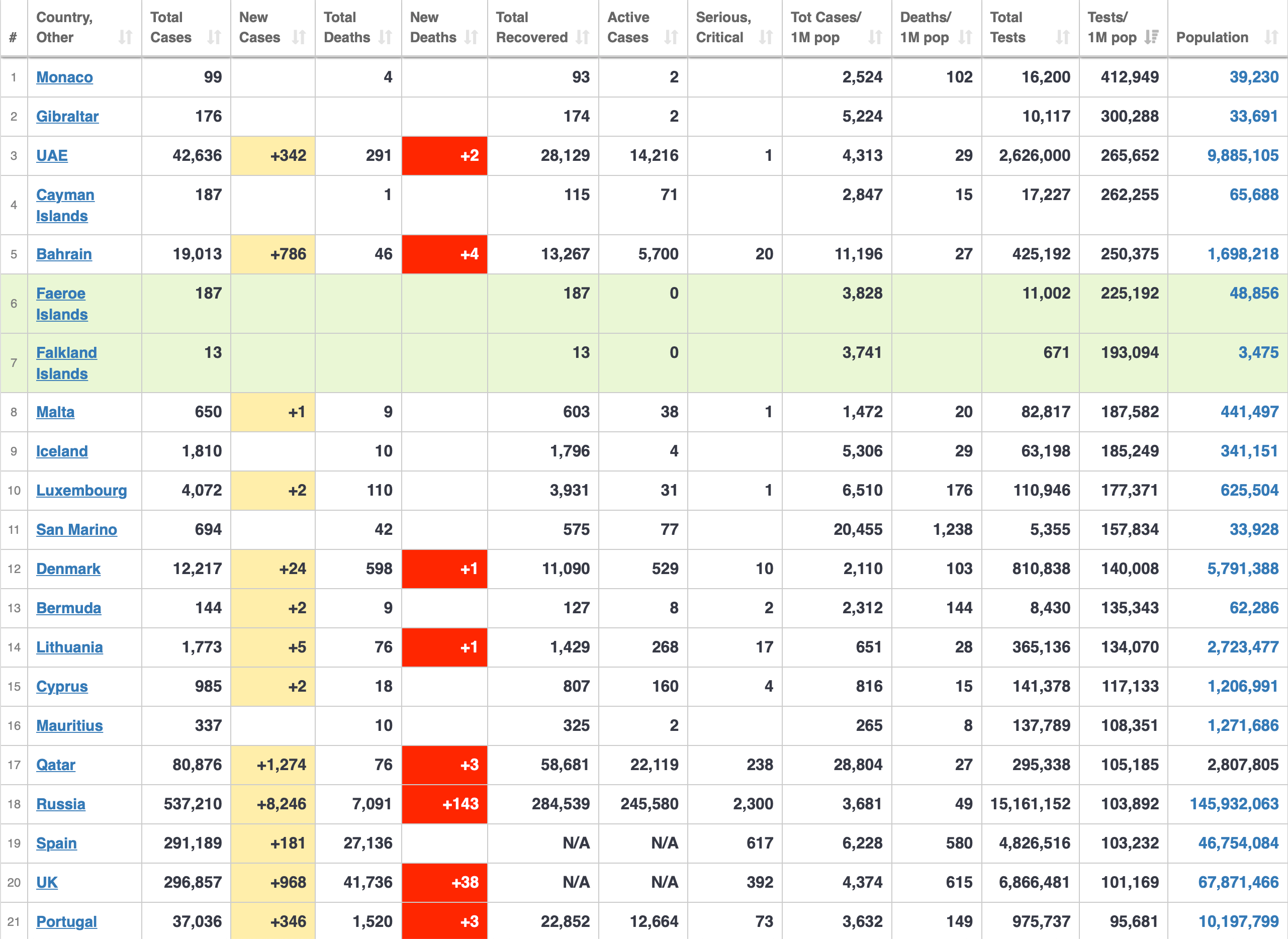Click UAE population 9,885,105 link
Image resolution: width=1288 pixels, height=939 pixels.
1243,156
